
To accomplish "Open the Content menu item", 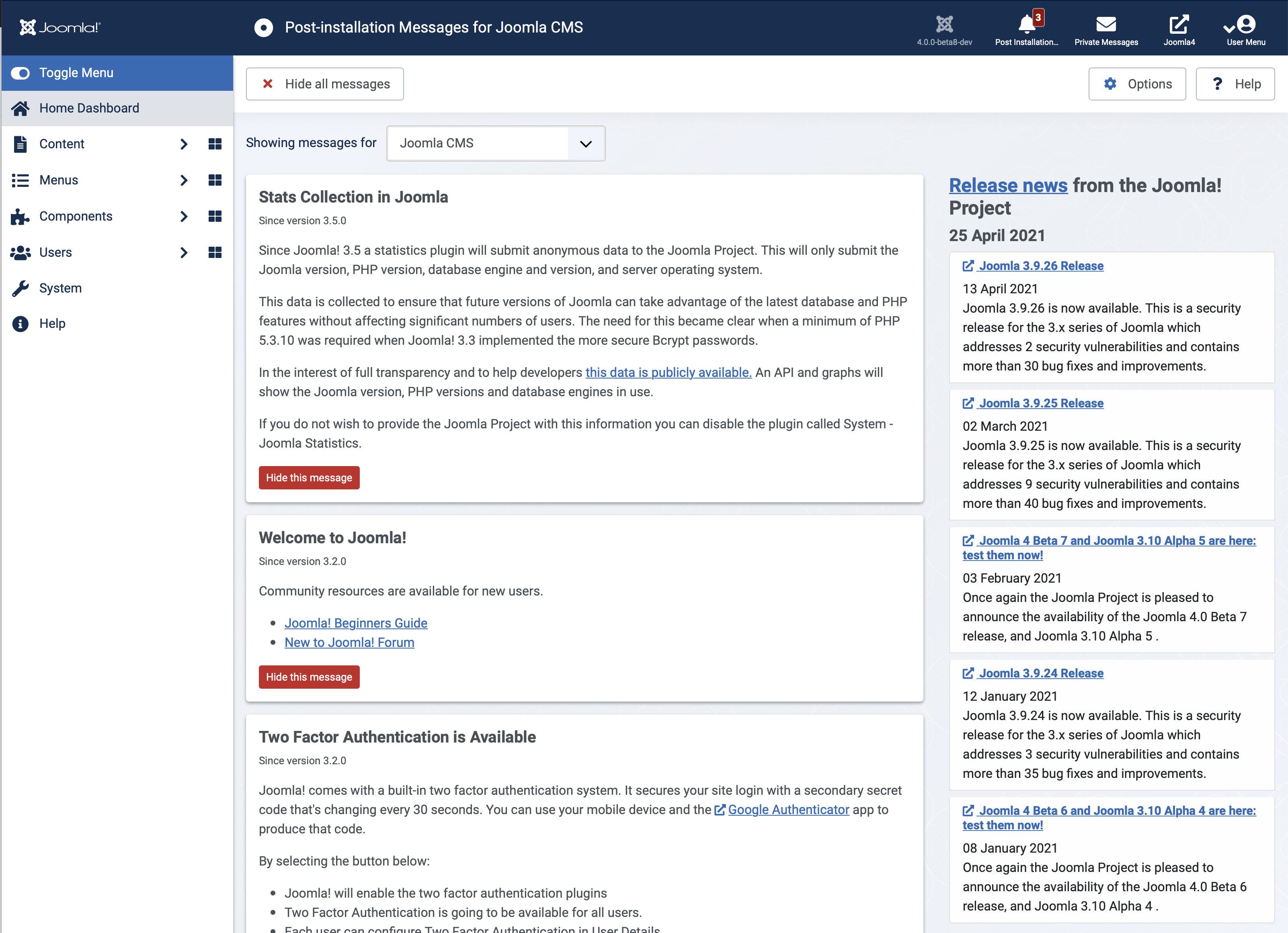I will 62,144.
